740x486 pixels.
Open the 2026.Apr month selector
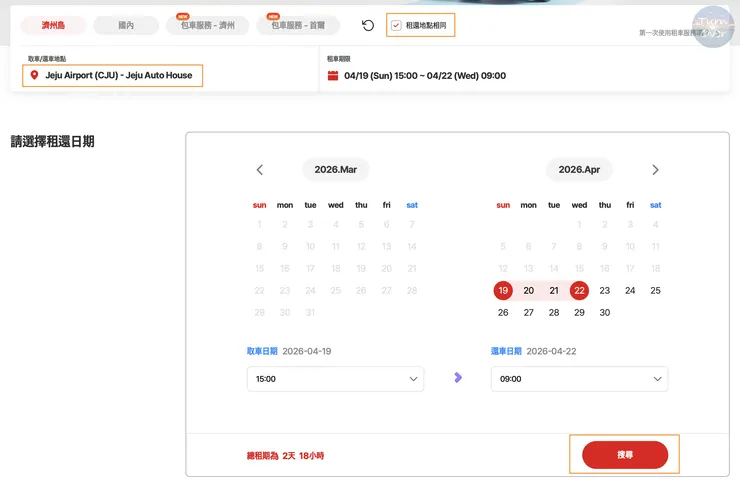click(x=579, y=170)
